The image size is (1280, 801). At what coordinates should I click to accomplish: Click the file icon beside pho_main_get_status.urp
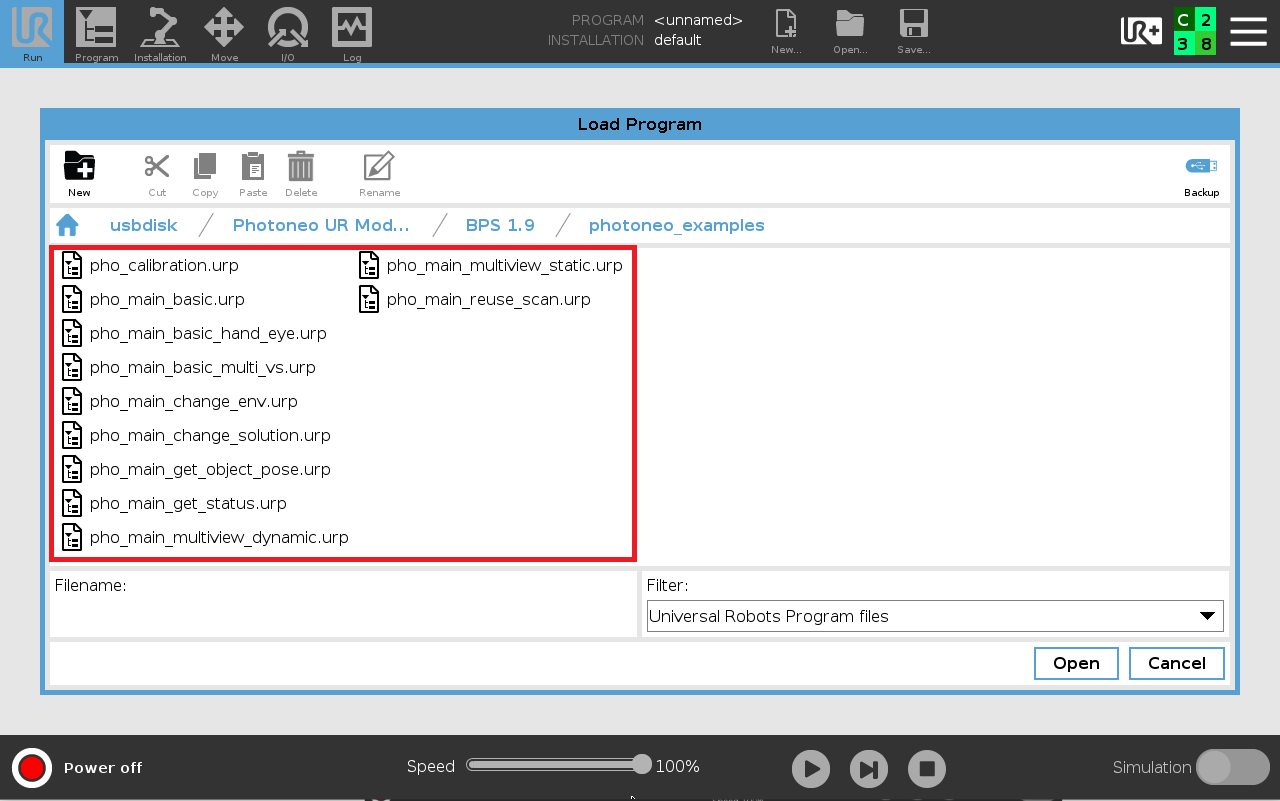pos(72,503)
